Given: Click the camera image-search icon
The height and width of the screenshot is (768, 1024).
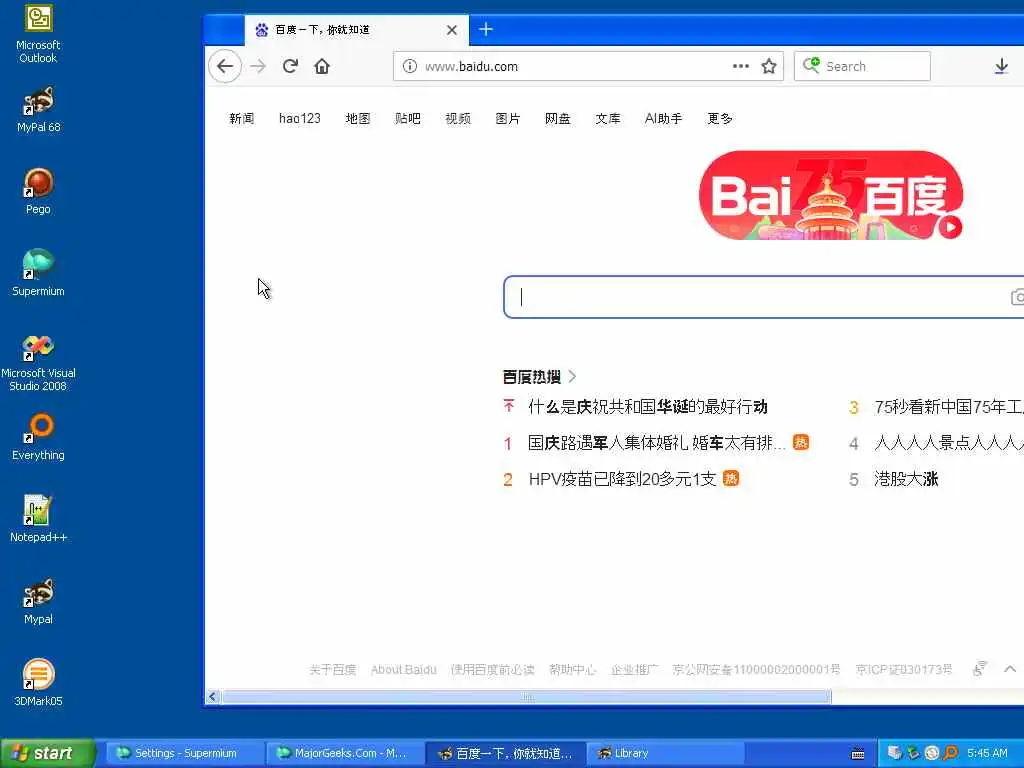Looking at the screenshot, I should 1017,297.
